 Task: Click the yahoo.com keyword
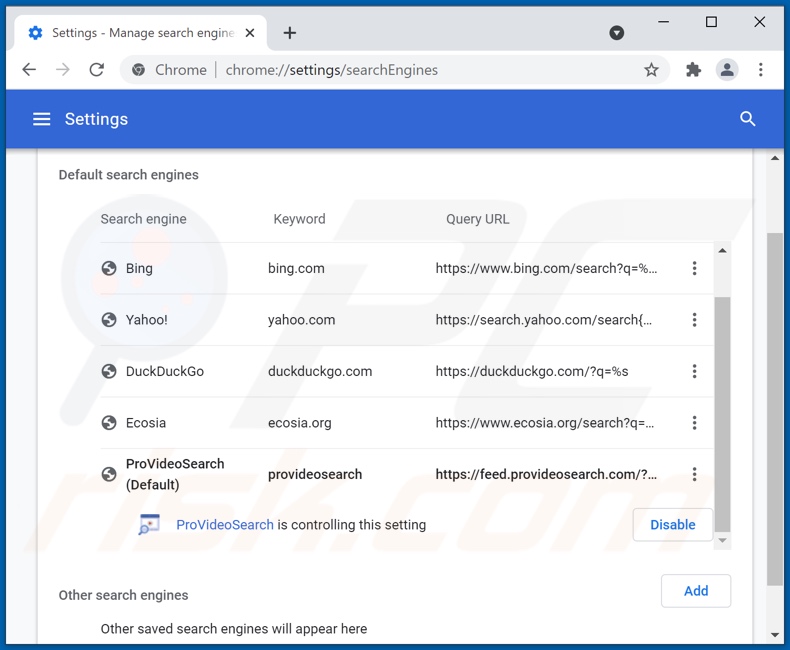point(301,320)
